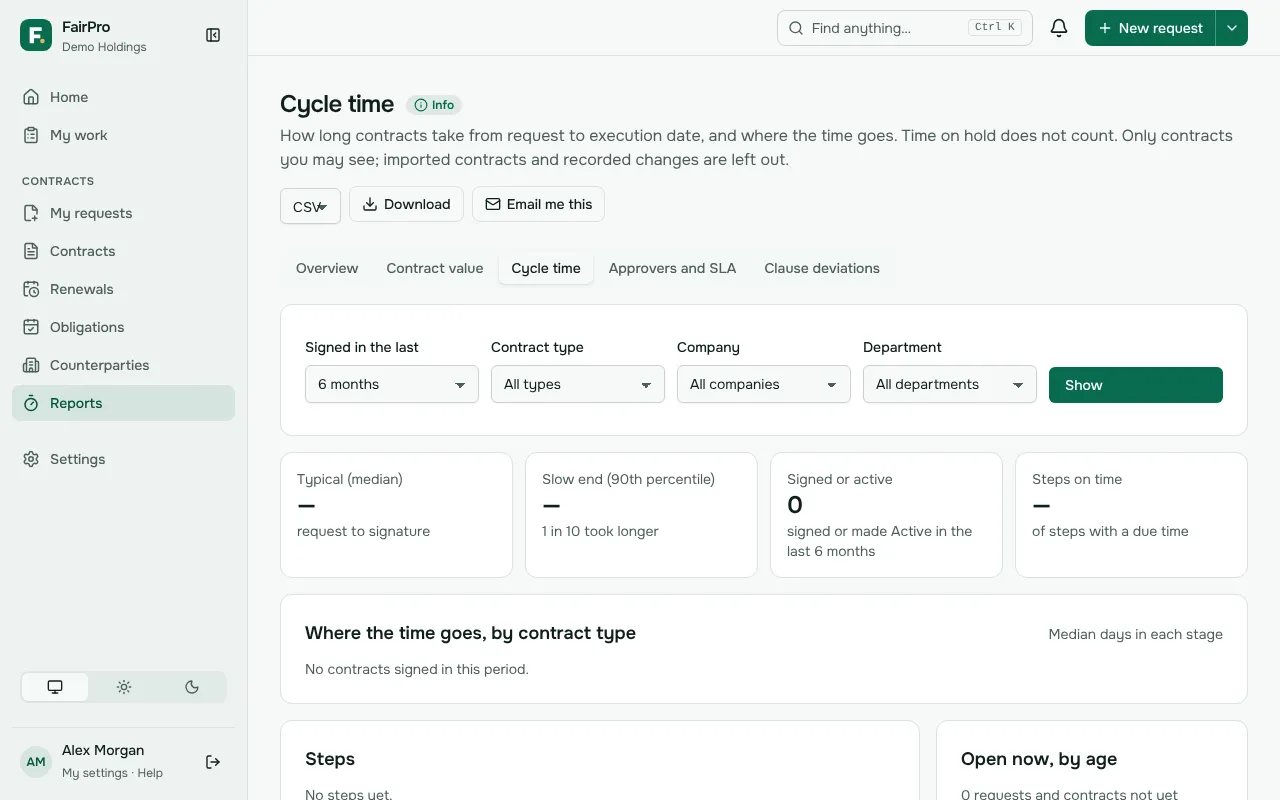Screen dimensions: 1280x800
Task: Click the Settings gear icon
Action: pos(31,459)
